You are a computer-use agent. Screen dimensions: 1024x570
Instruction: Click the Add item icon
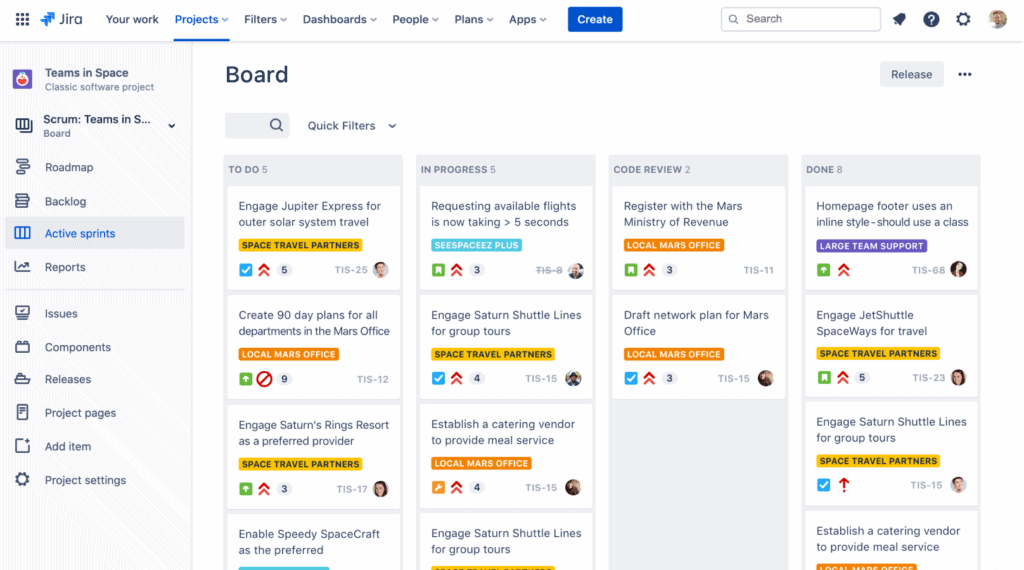coord(22,446)
